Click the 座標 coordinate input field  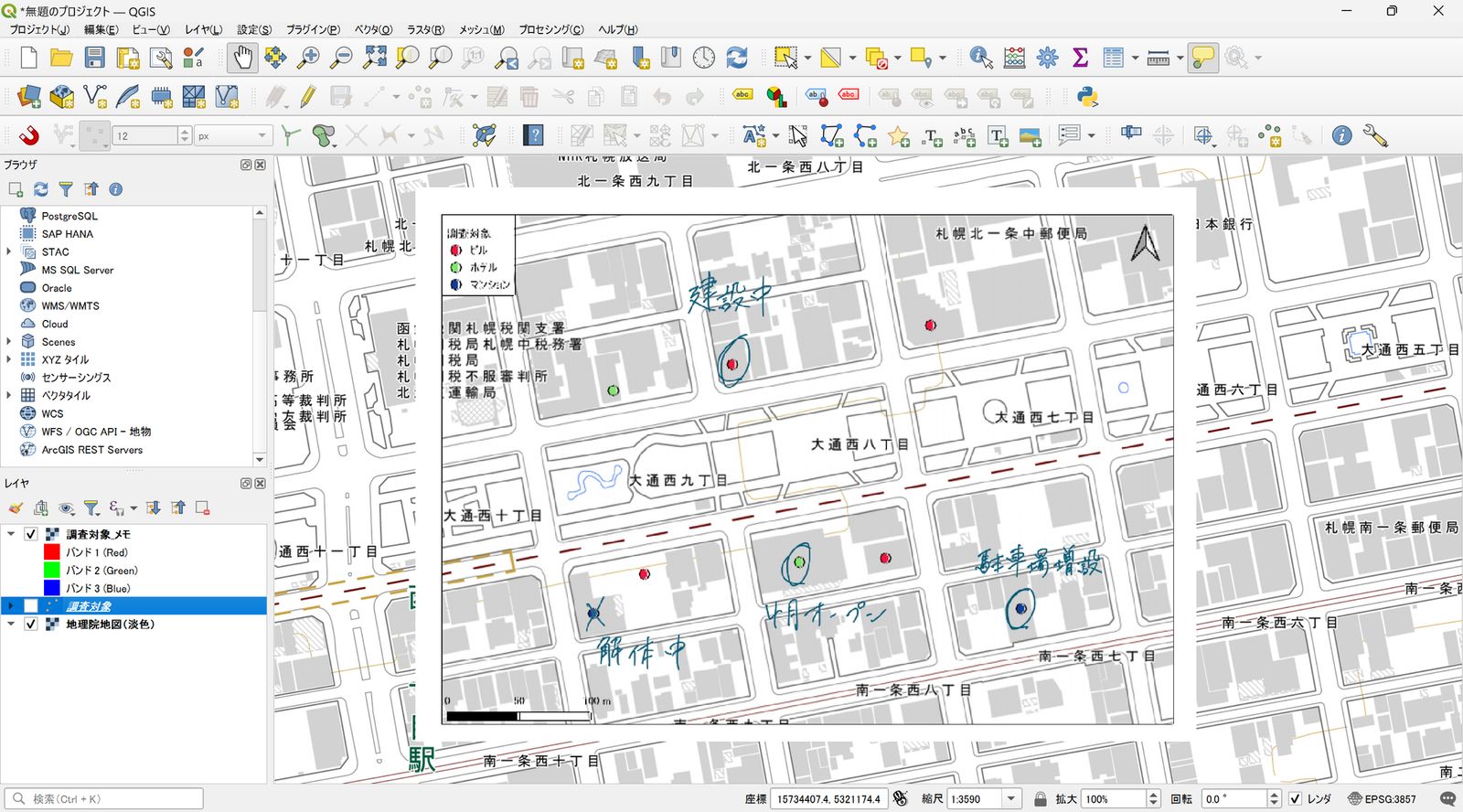pos(828,799)
